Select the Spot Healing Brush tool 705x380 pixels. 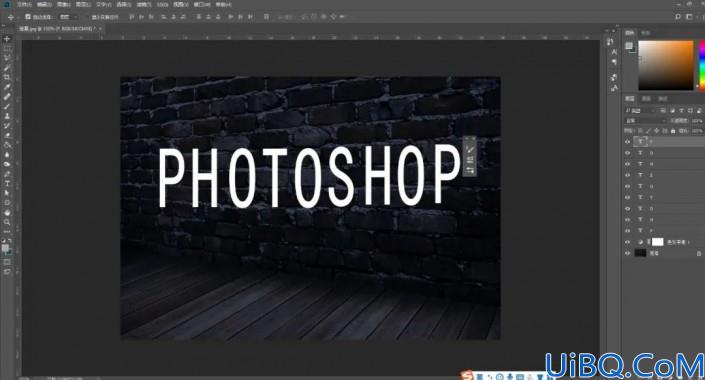click(x=7, y=96)
